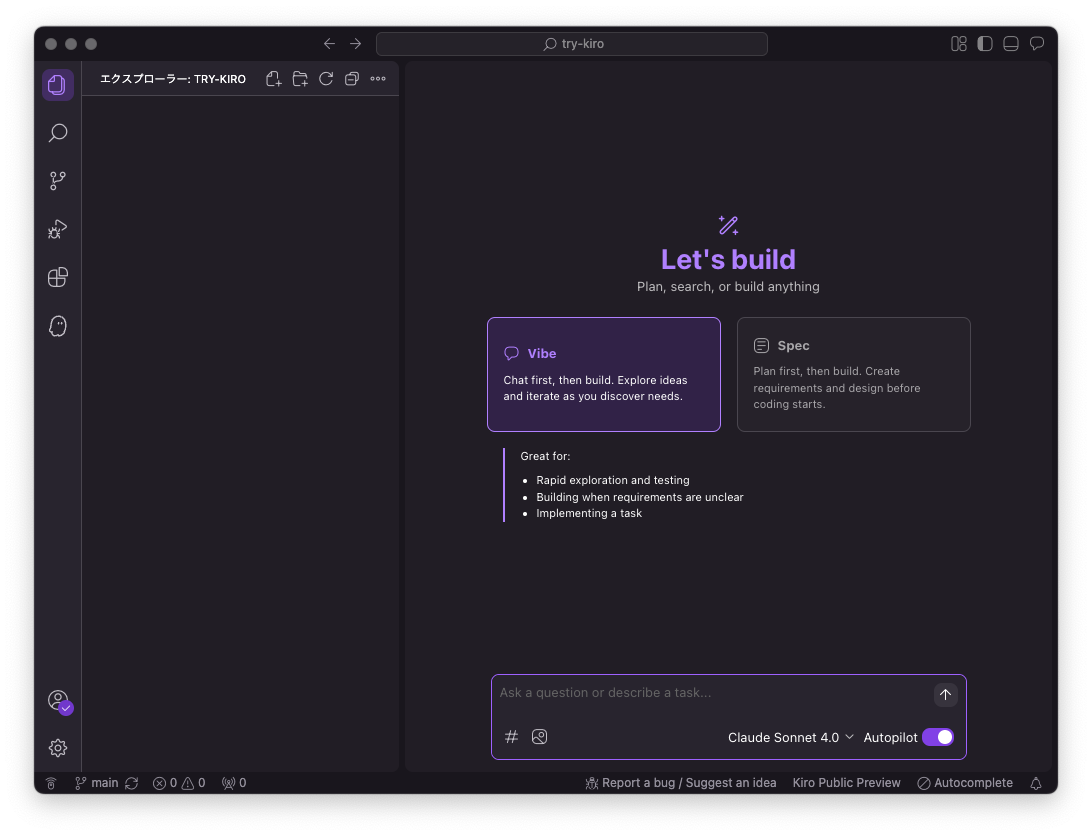
Task: Open the errors and warnings status item
Action: [x=179, y=783]
